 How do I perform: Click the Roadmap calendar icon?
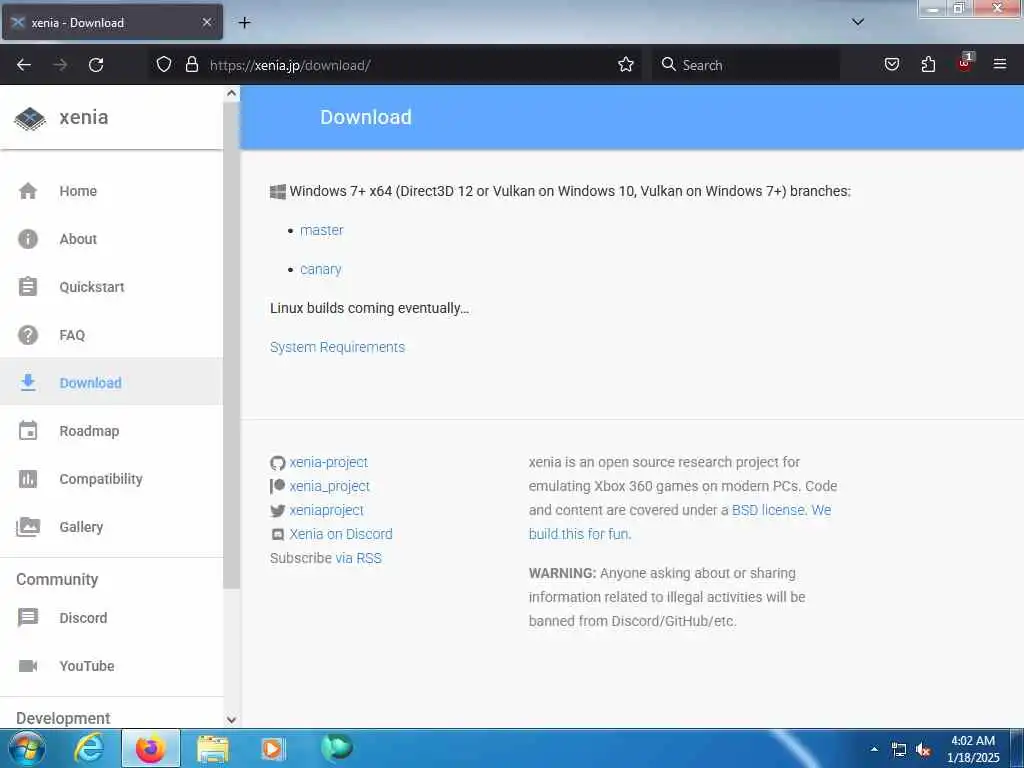28,431
